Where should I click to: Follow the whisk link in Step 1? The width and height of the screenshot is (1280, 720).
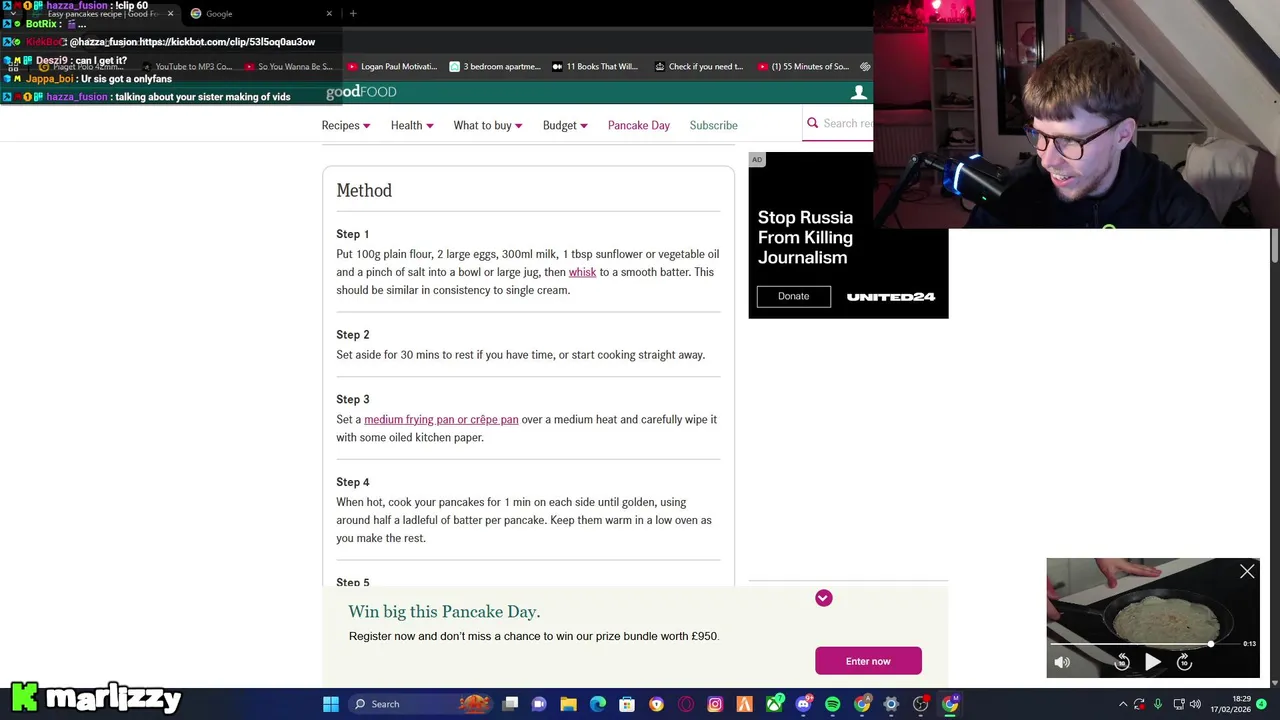point(582,272)
